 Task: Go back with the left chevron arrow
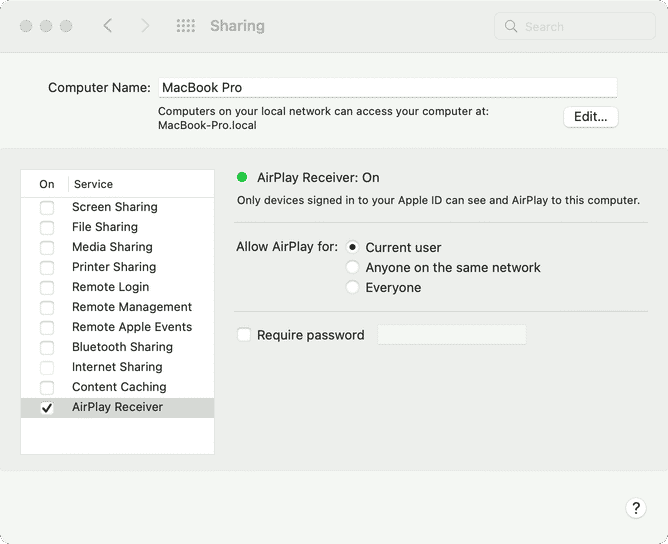click(x=108, y=26)
